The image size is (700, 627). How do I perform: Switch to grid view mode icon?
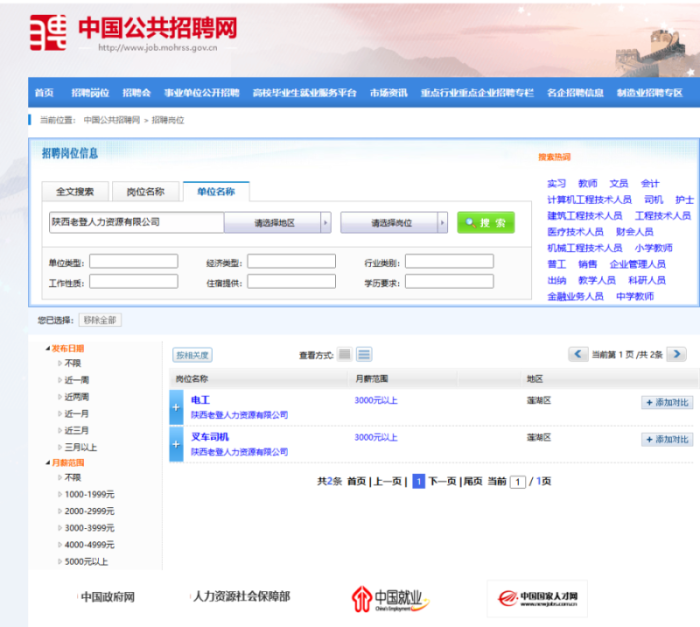point(345,355)
